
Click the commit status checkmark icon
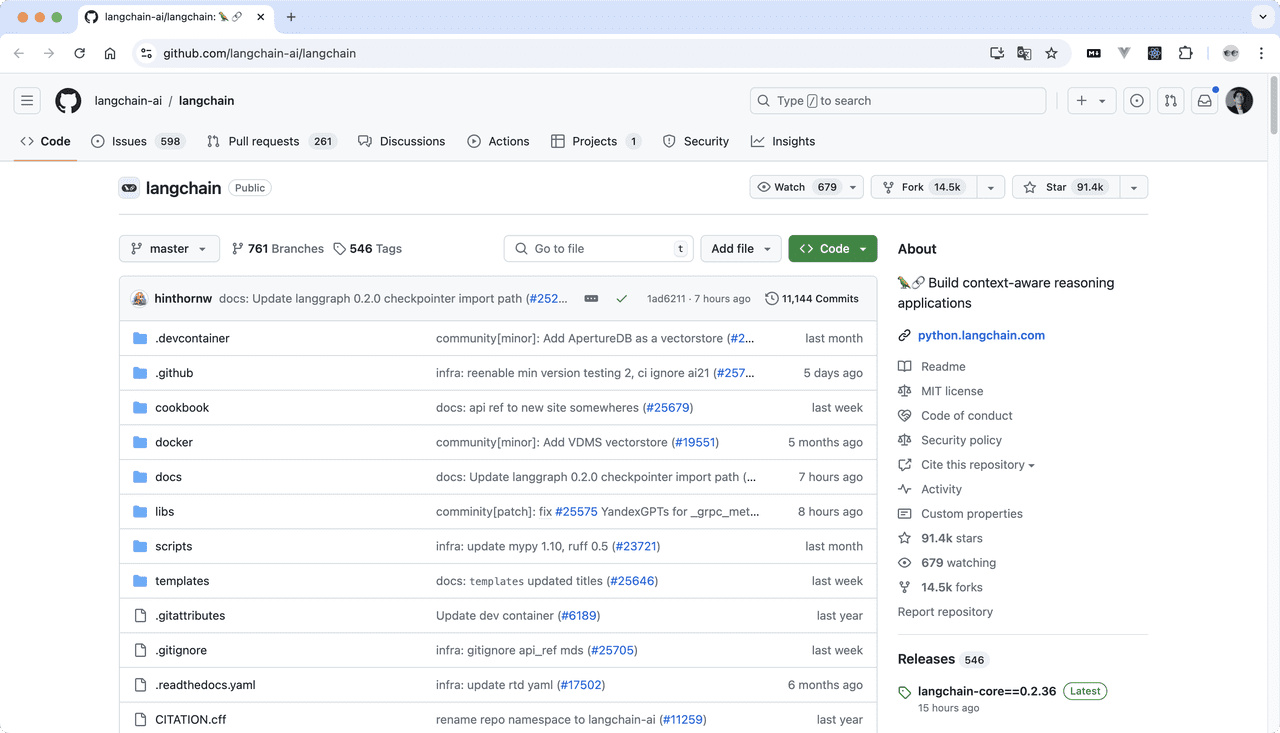pos(622,298)
